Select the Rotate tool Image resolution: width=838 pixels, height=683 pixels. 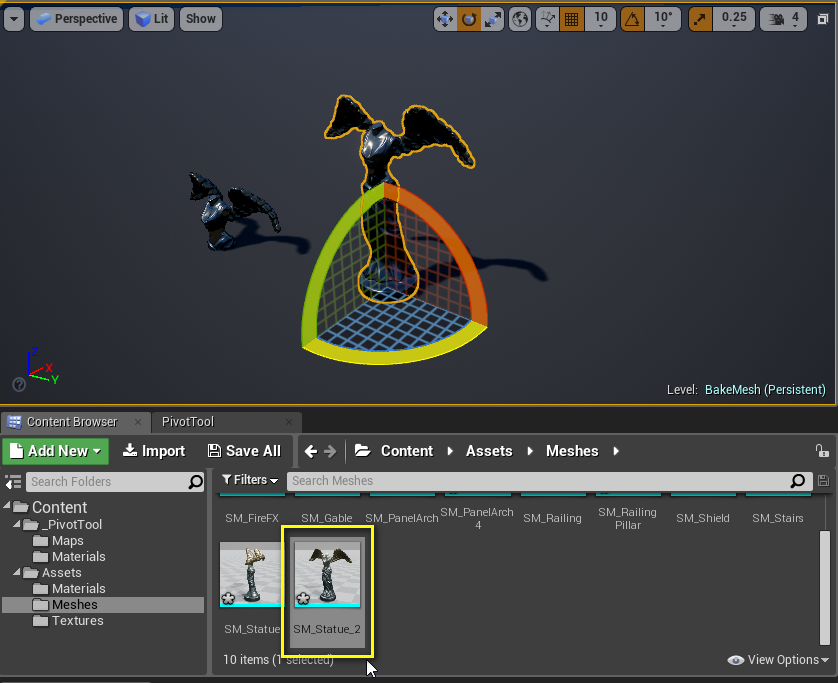pos(468,19)
